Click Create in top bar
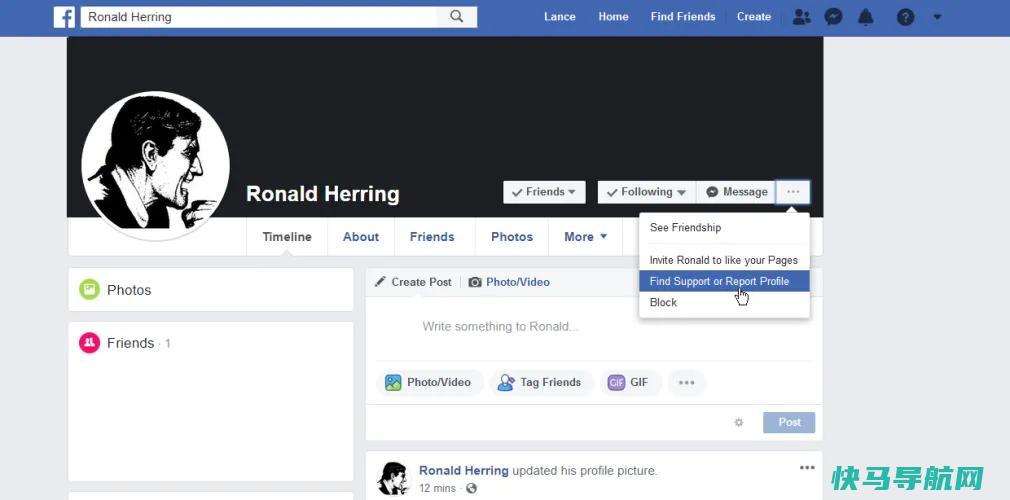The image size is (1010, 500). [x=754, y=17]
